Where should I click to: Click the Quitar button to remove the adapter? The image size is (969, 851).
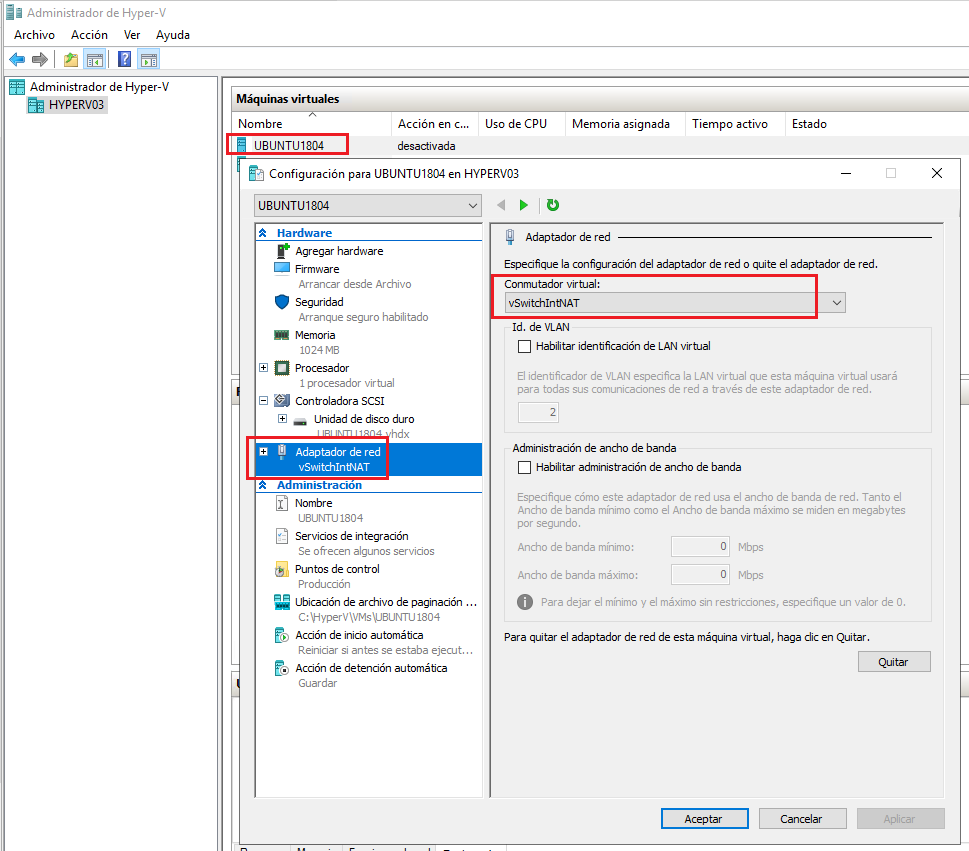(x=893, y=661)
